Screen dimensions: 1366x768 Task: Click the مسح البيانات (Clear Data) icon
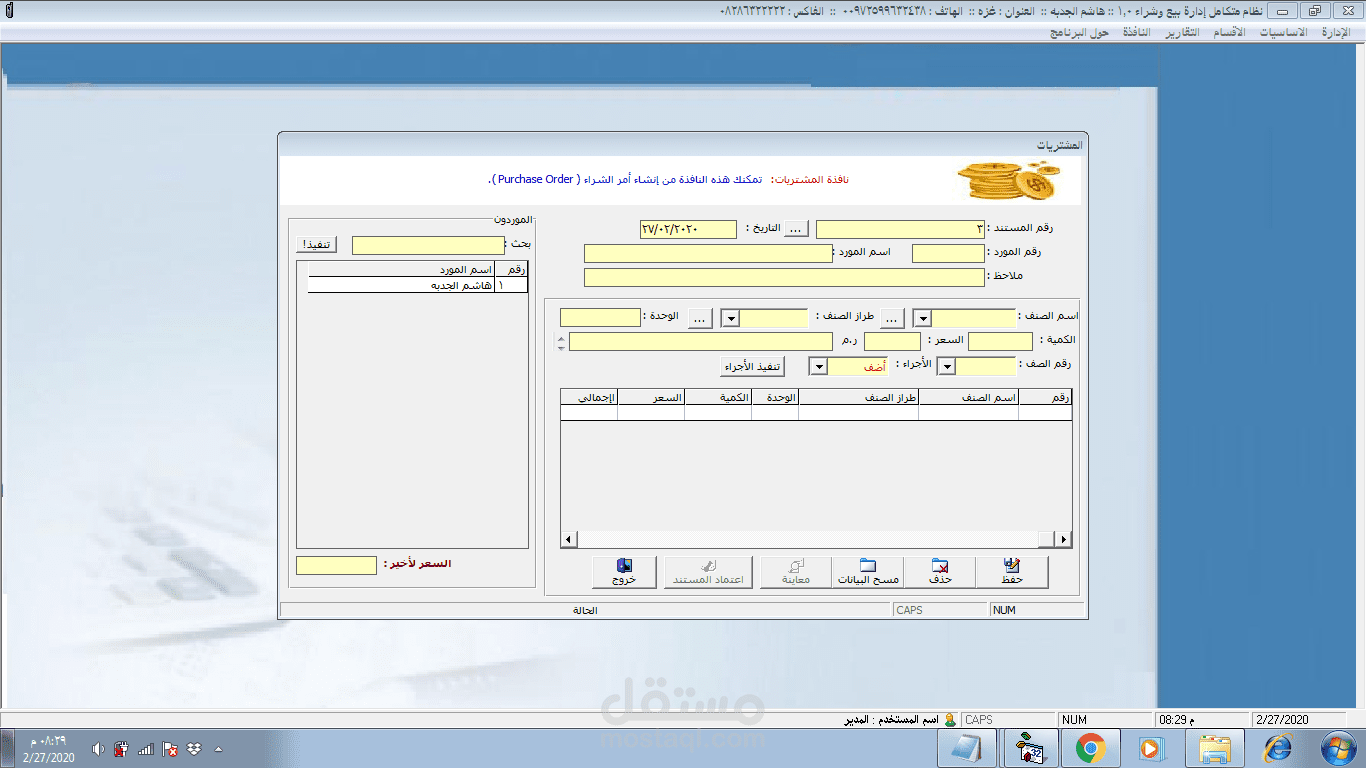click(866, 572)
